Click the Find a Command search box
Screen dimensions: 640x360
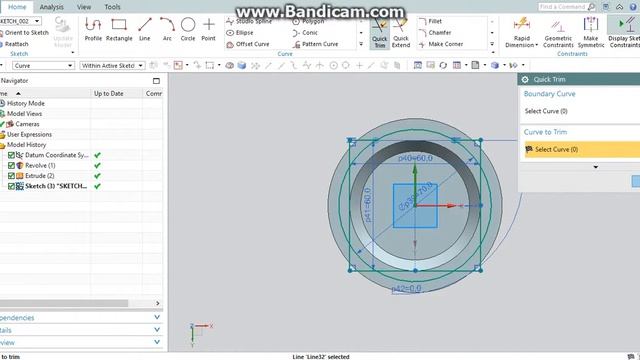click(562, 7)
